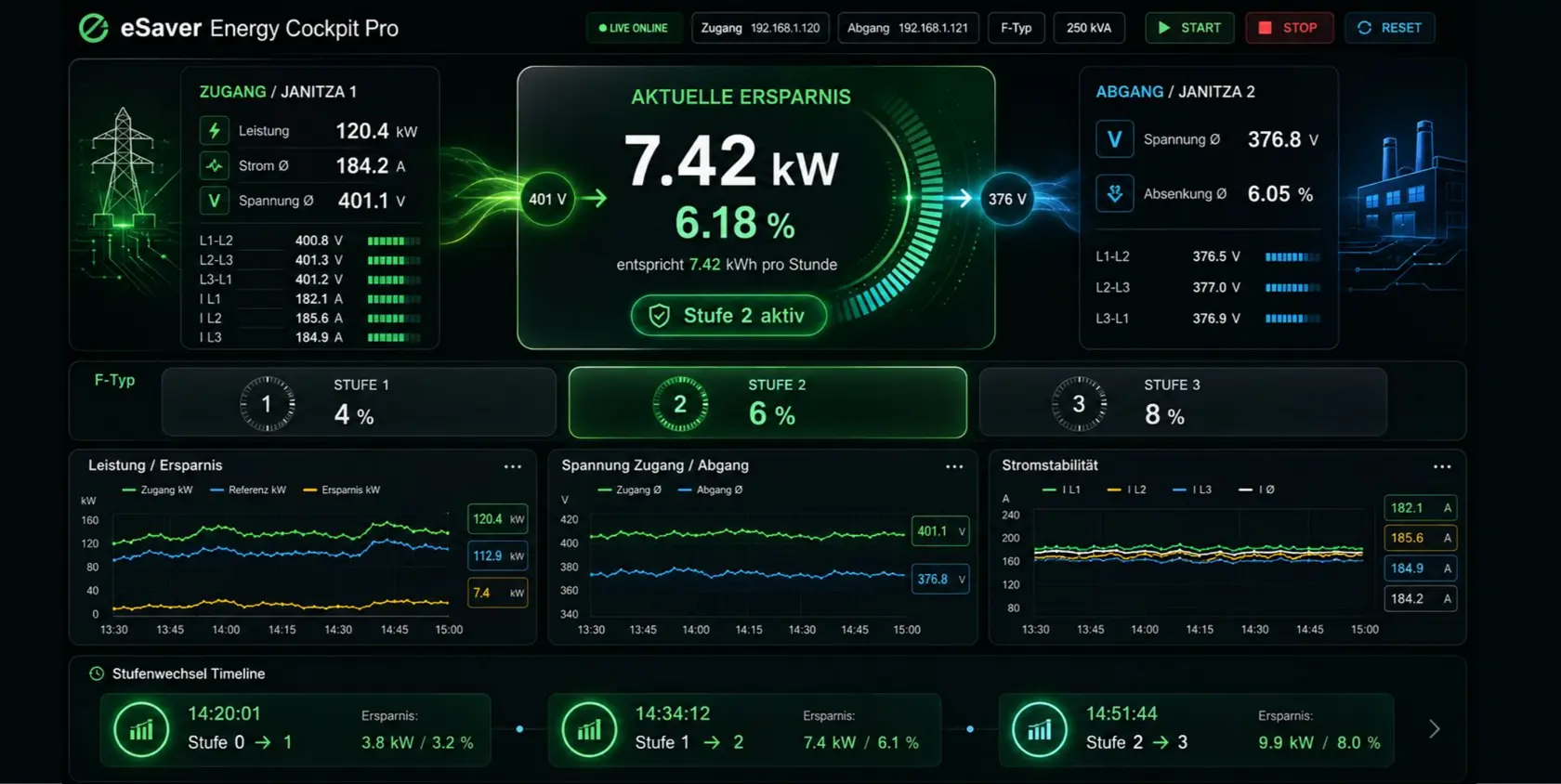
Task: Click the L1-L2 400.8 V level bar
Action: click(x=394, y=241)
